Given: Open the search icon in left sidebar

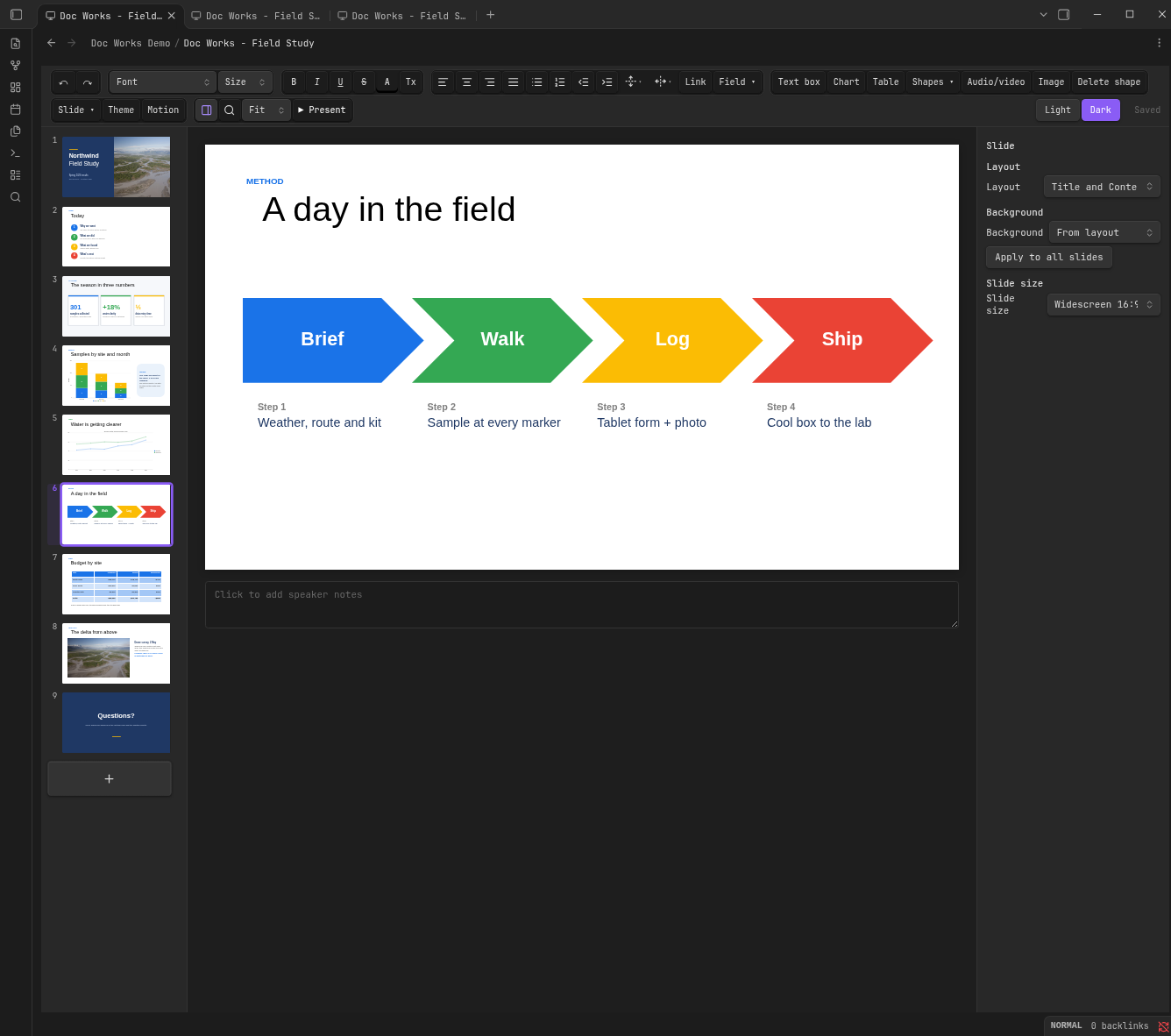Looking at the screenshot, I should pyautogui.click(x=15, y=197).
